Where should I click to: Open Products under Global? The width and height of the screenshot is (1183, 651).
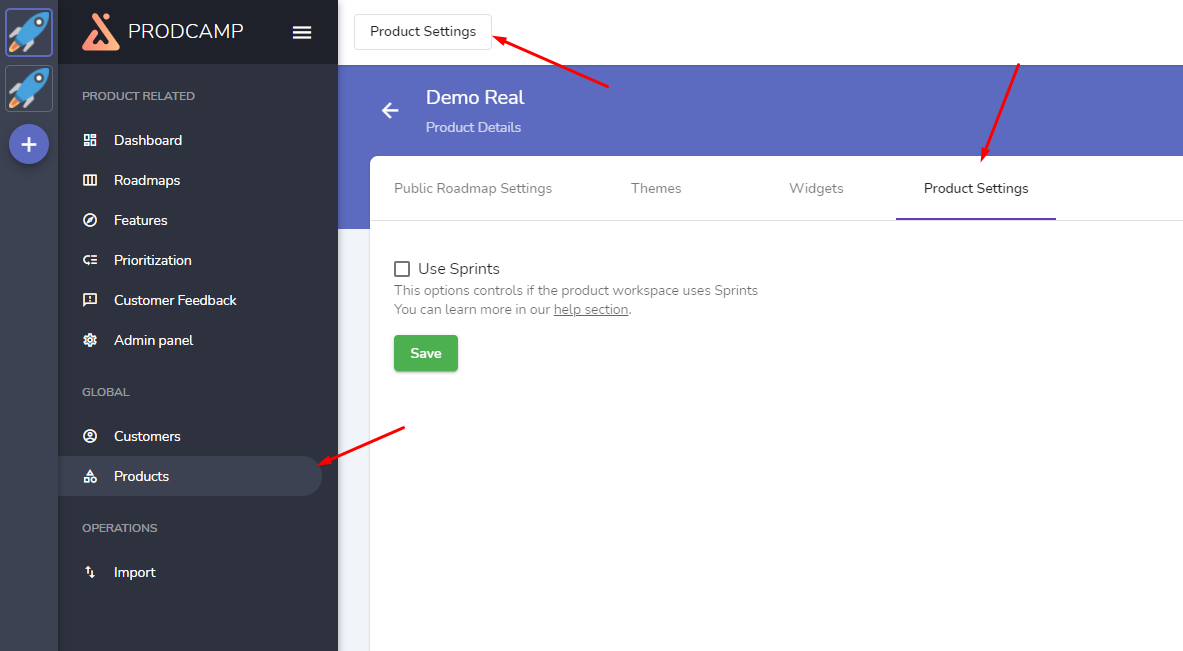(x=190, y=476)
